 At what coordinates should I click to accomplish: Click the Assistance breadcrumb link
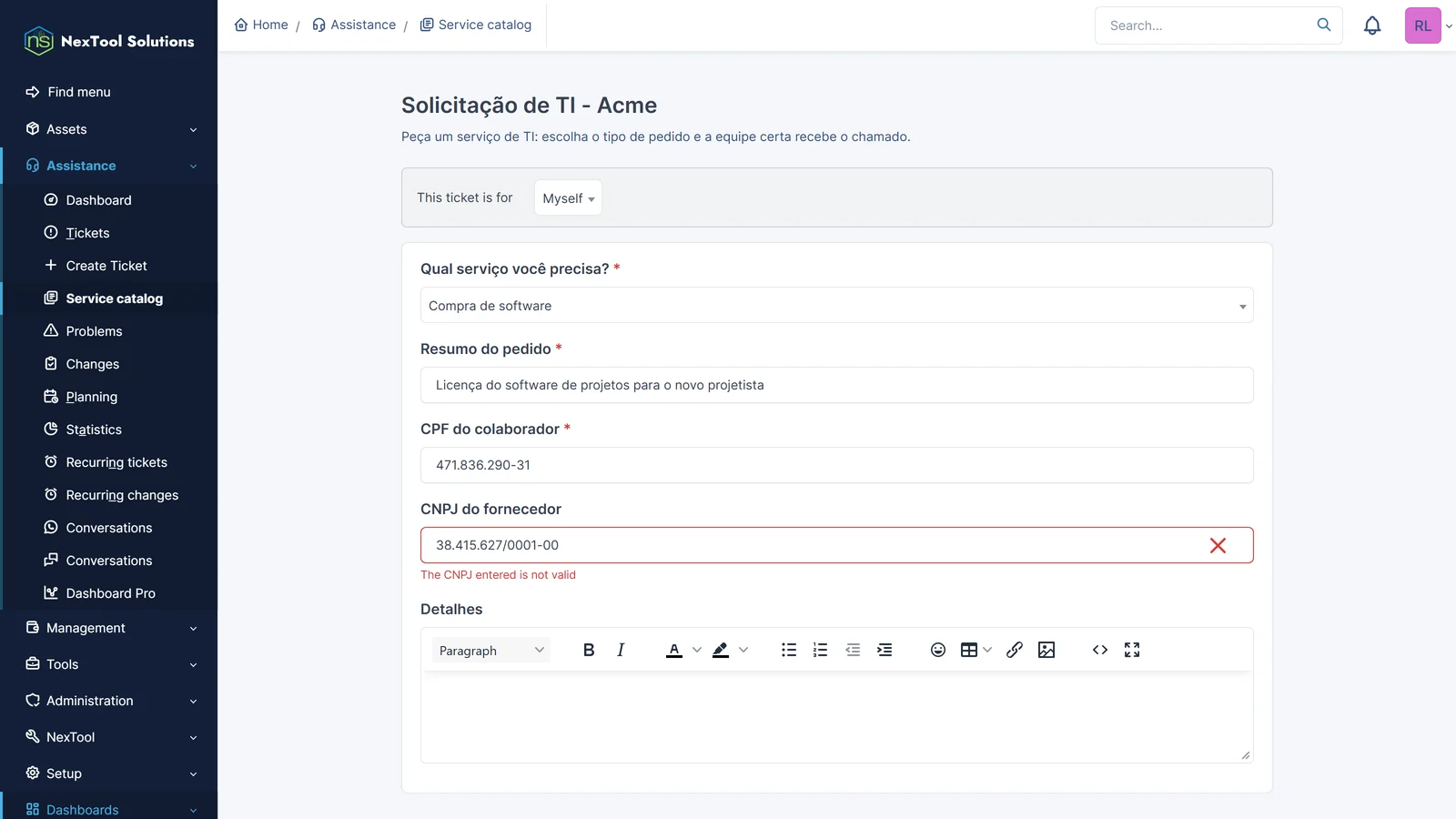tap(354, 25)
